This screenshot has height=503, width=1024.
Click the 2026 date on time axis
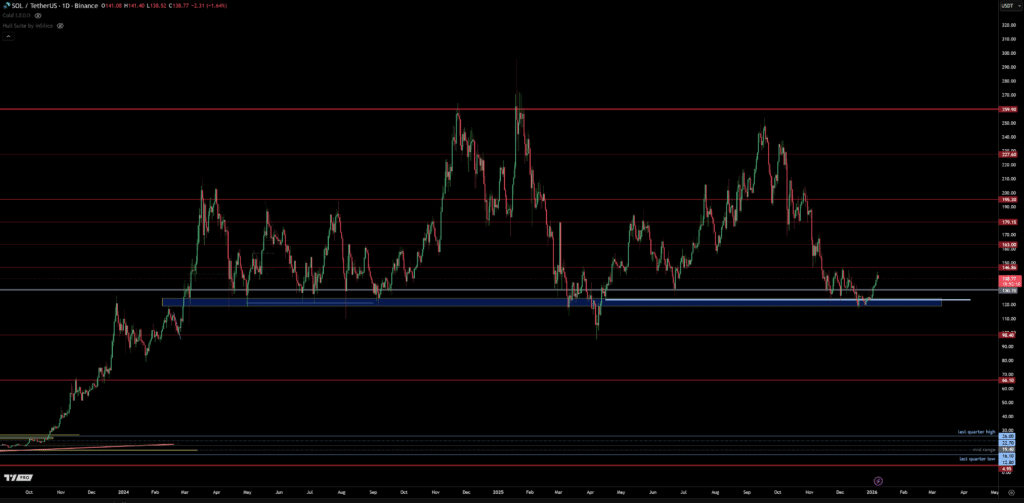[872, 493]
